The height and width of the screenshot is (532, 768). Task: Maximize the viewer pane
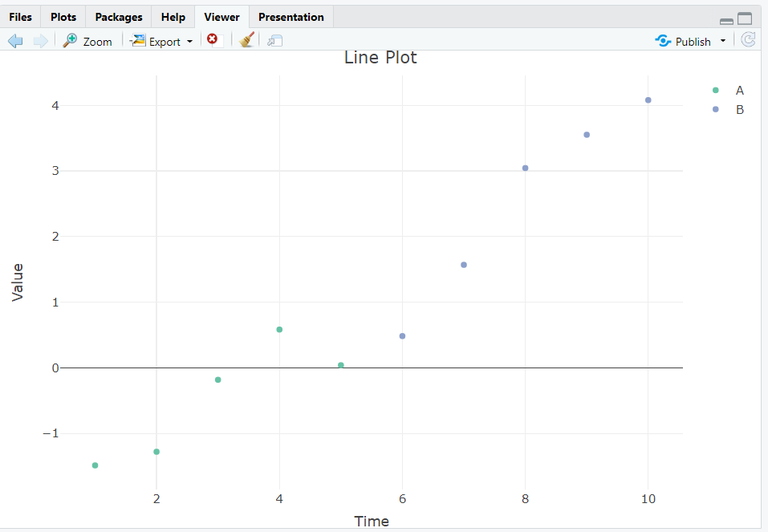(x=745, y=18)
